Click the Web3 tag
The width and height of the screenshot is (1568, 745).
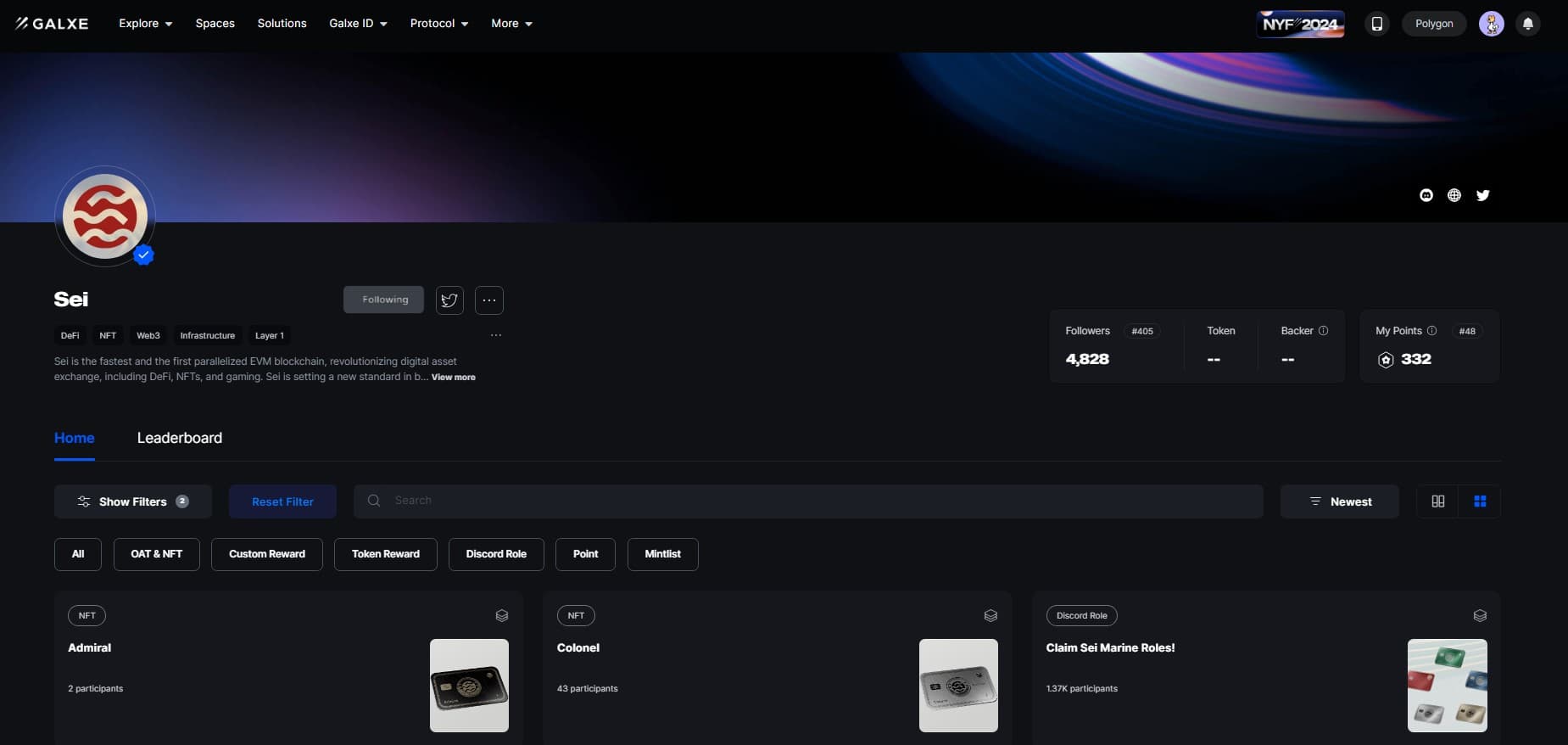click(x=148, y=335)
